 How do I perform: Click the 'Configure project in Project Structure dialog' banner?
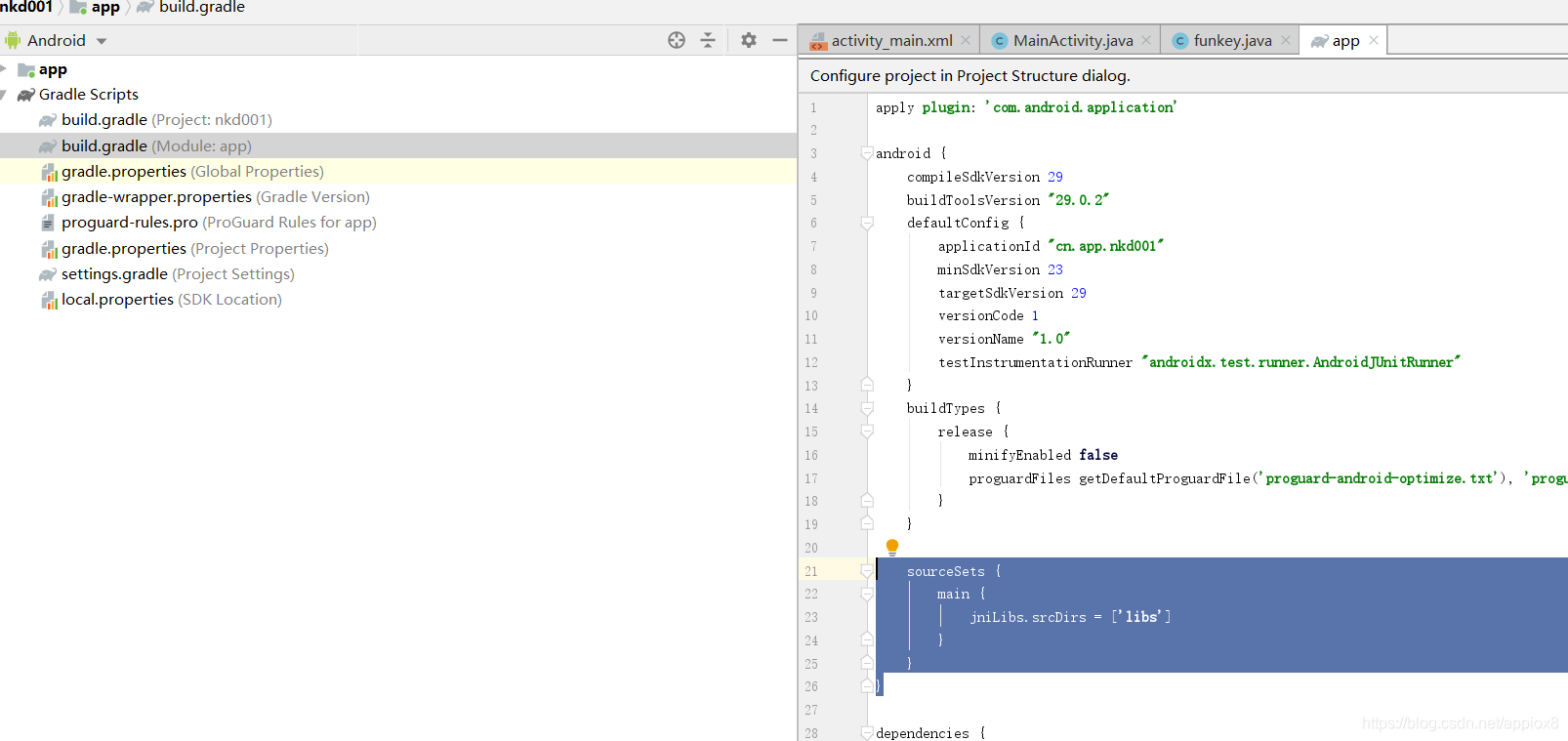(x=970, y=75)
